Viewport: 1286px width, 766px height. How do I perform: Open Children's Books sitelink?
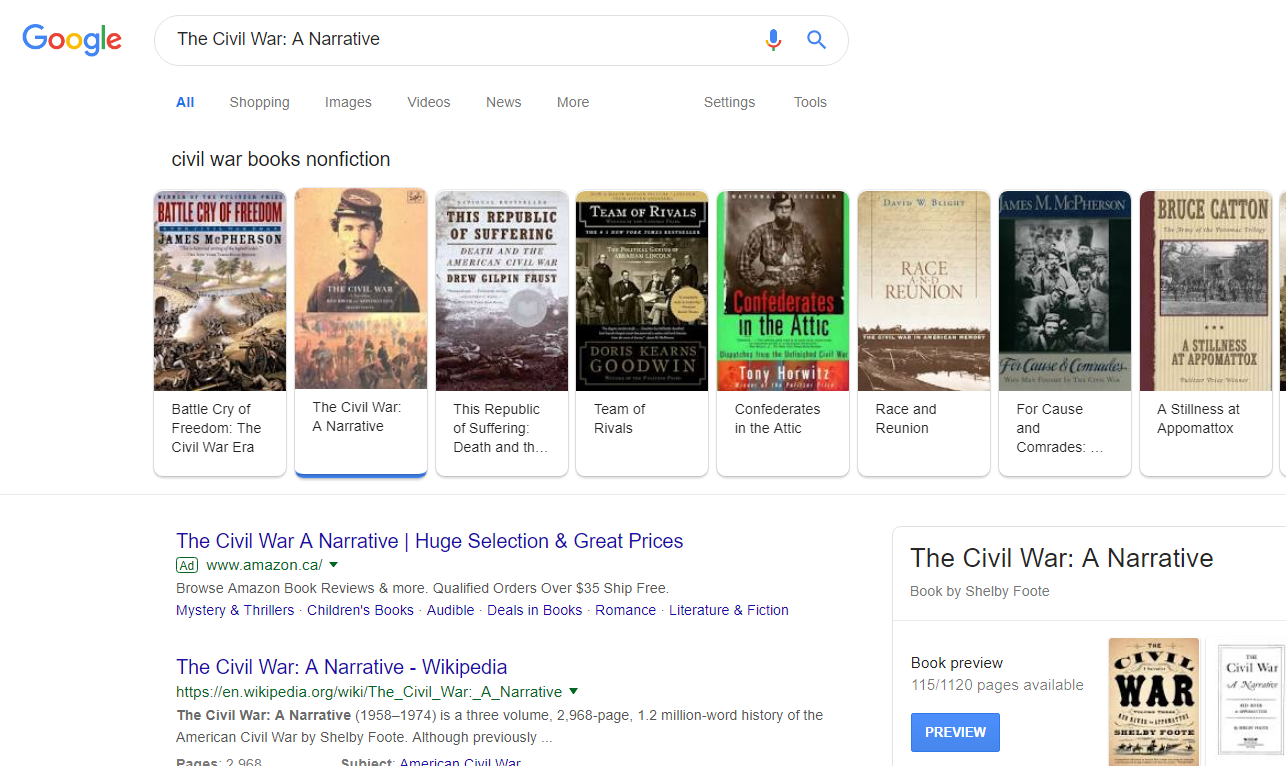(x=360, y=610)
